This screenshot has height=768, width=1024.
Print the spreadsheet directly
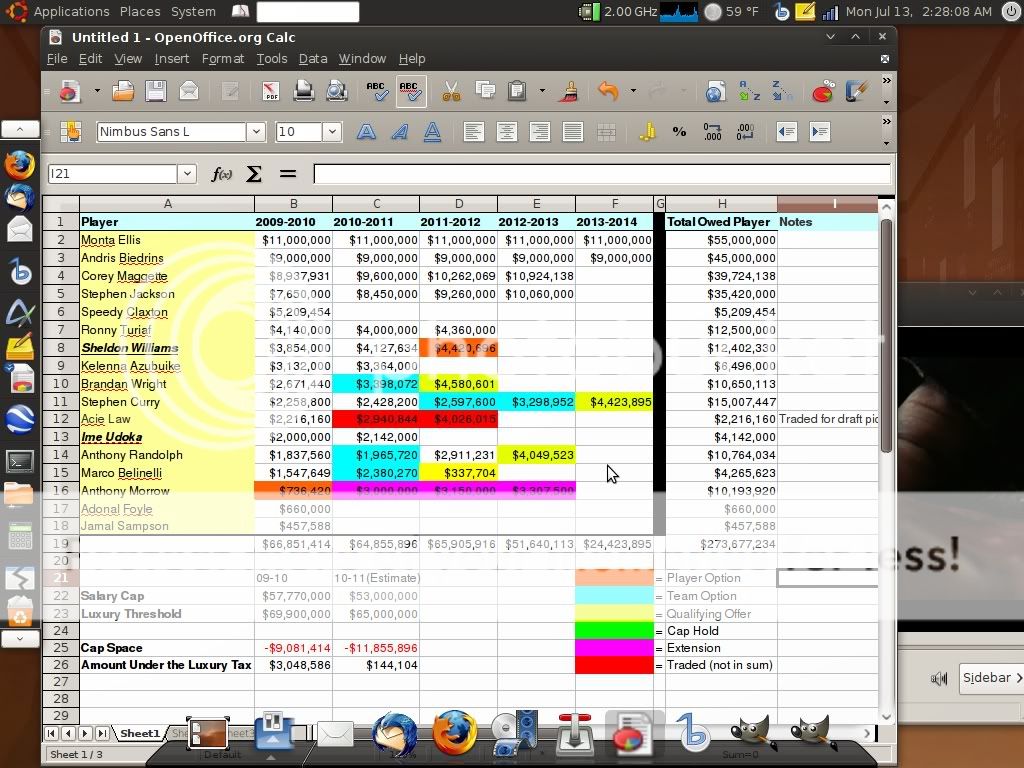(303, 91)
